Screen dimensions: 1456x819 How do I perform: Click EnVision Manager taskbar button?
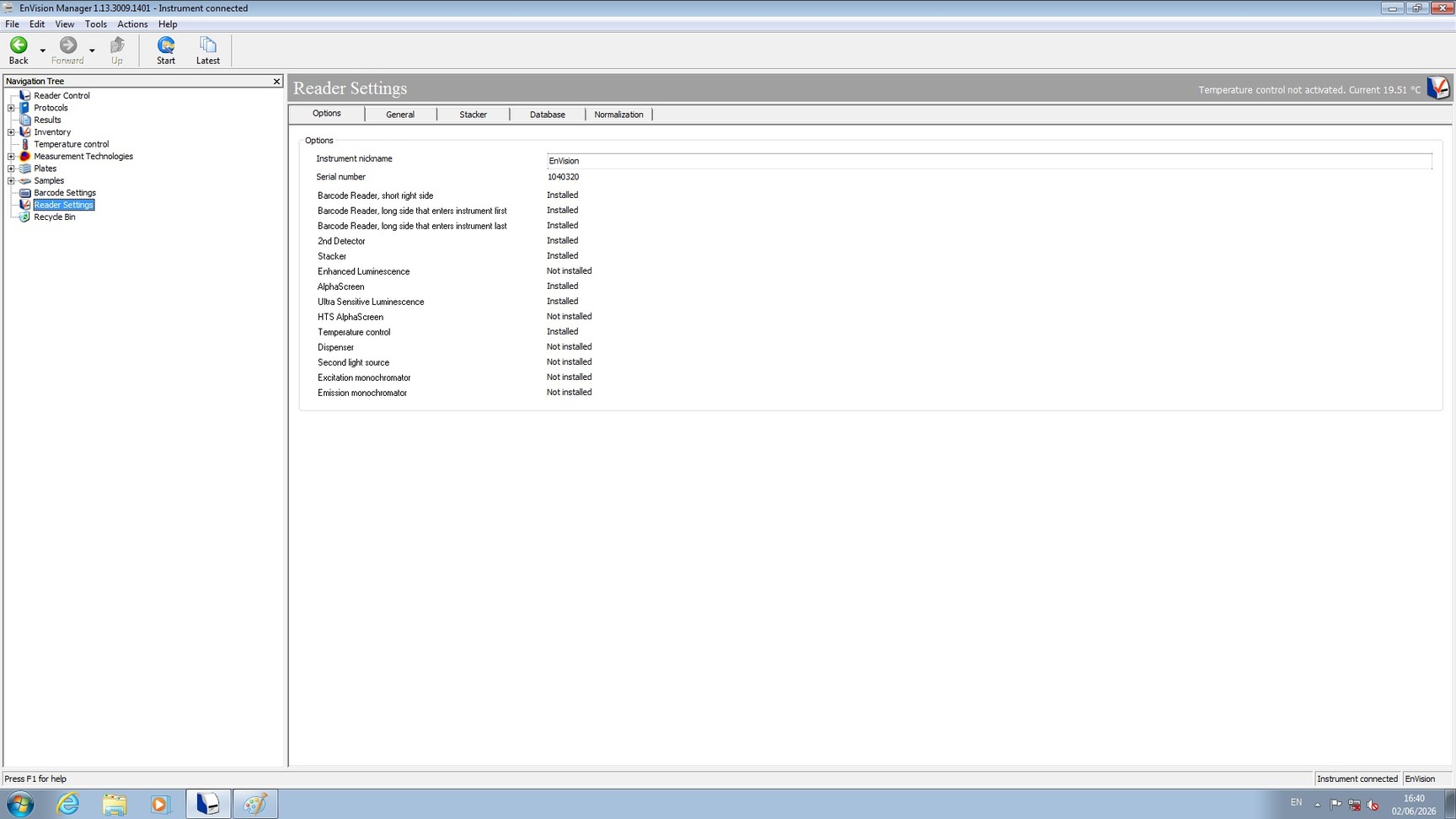(207, 804)
